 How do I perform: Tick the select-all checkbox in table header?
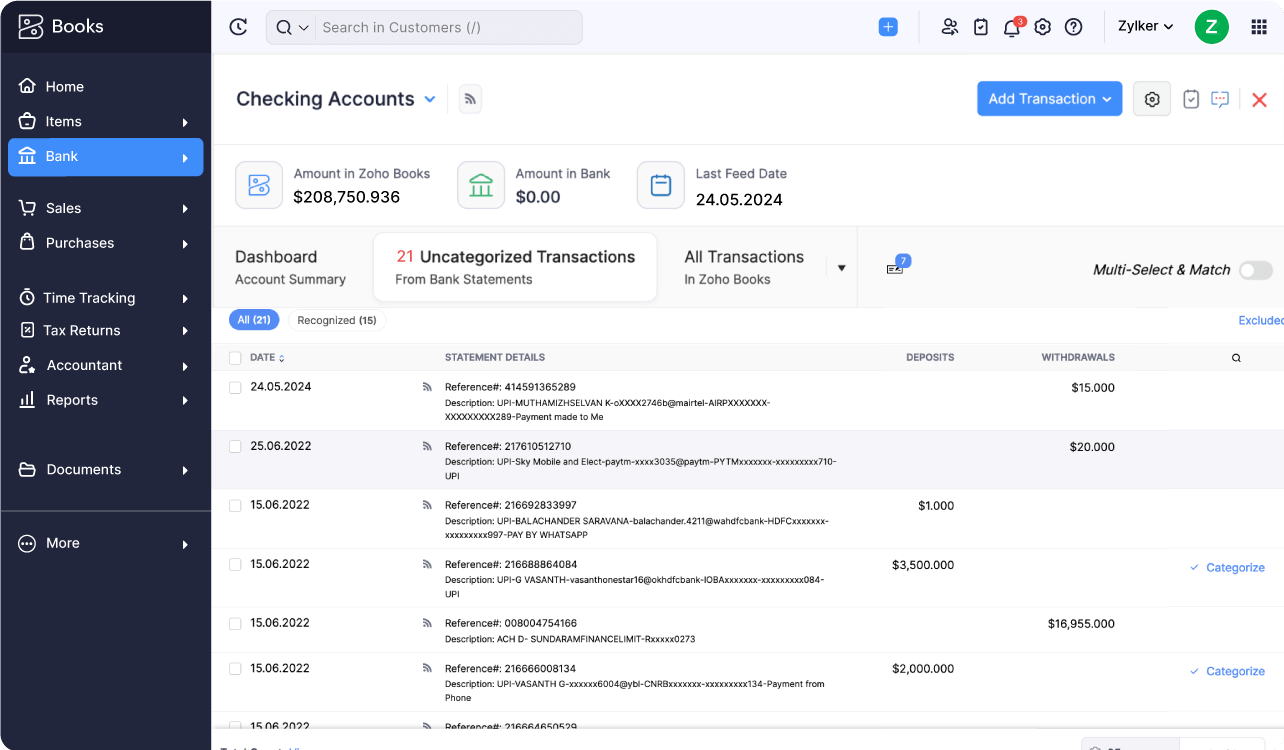tap(235, 358)
